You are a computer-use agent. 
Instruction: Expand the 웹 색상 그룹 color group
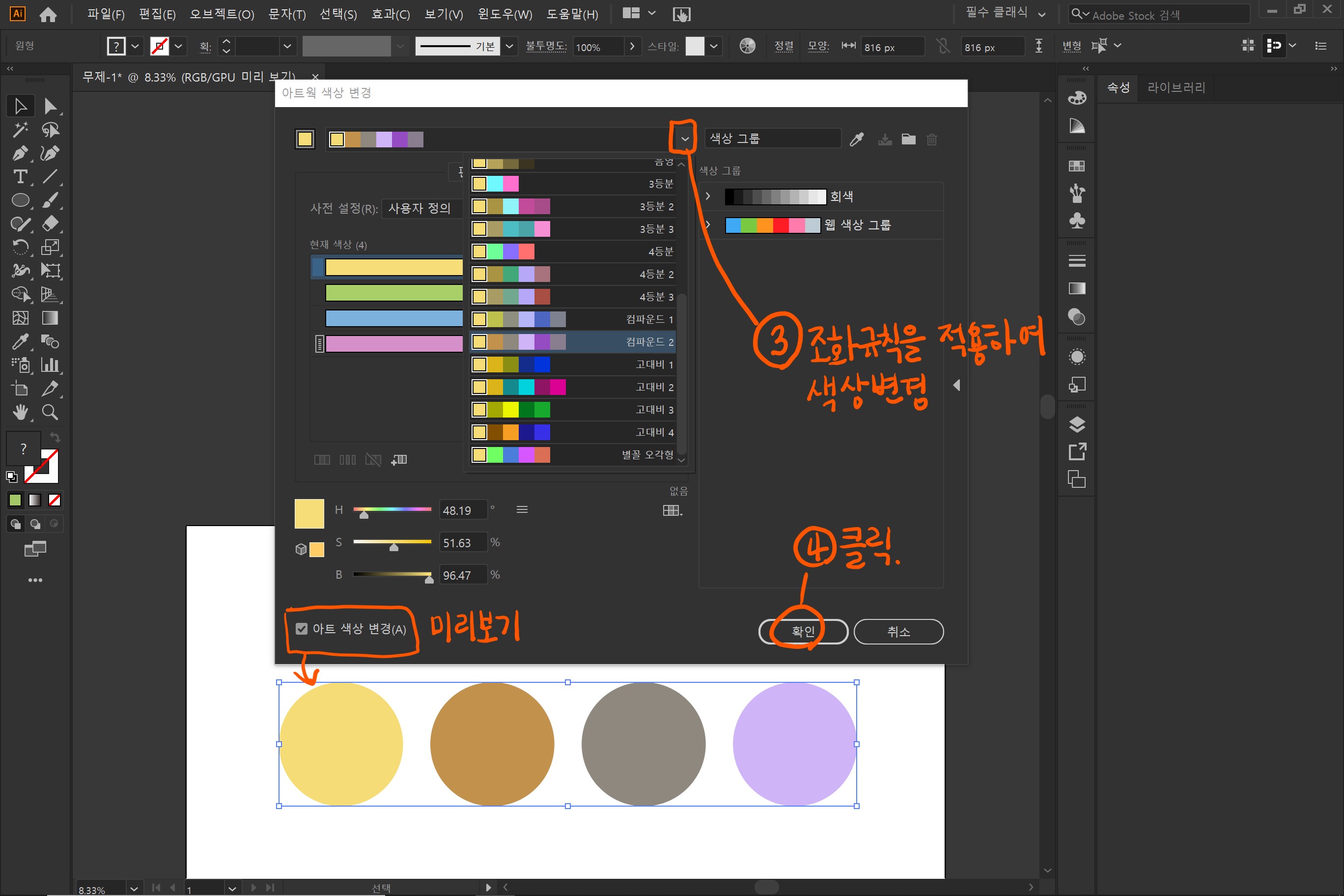click(x=708, y=225)
